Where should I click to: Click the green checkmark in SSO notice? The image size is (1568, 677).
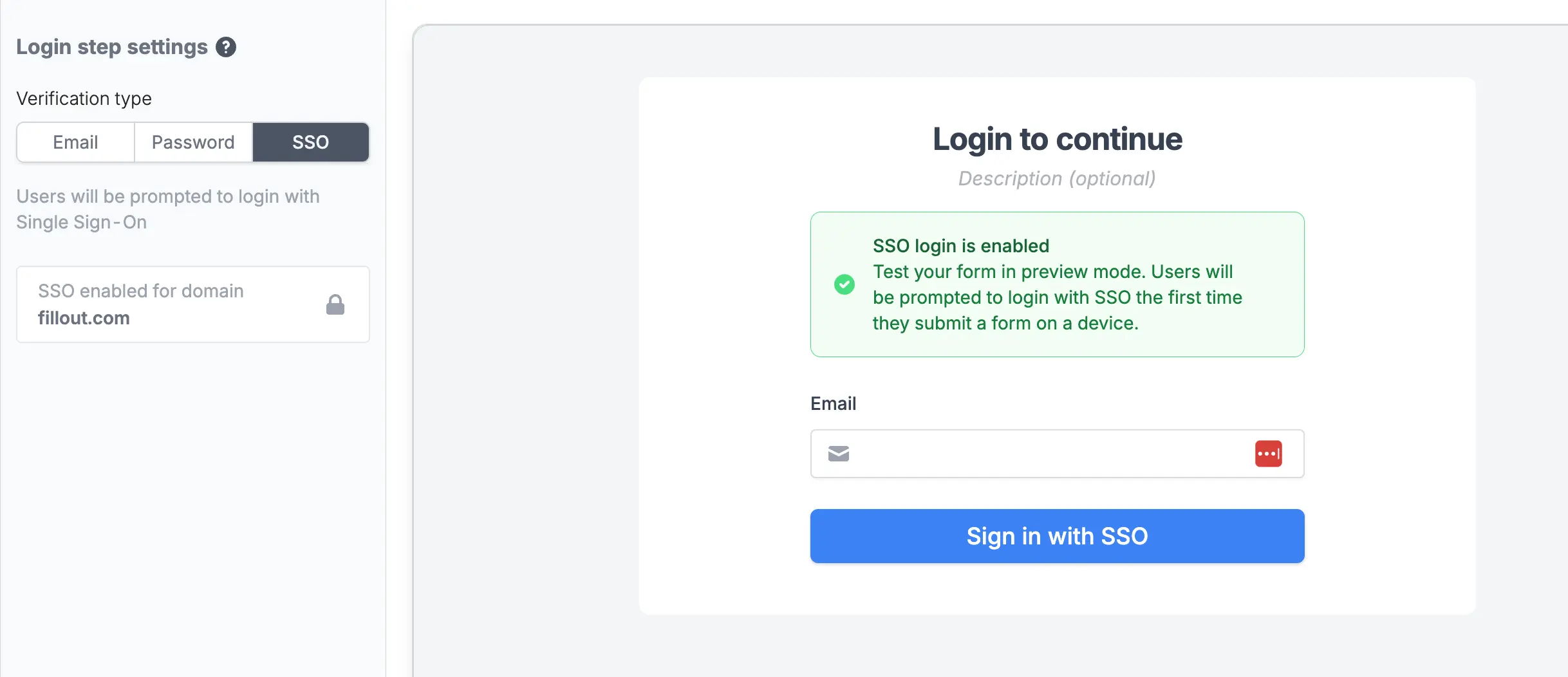point(845,284)
